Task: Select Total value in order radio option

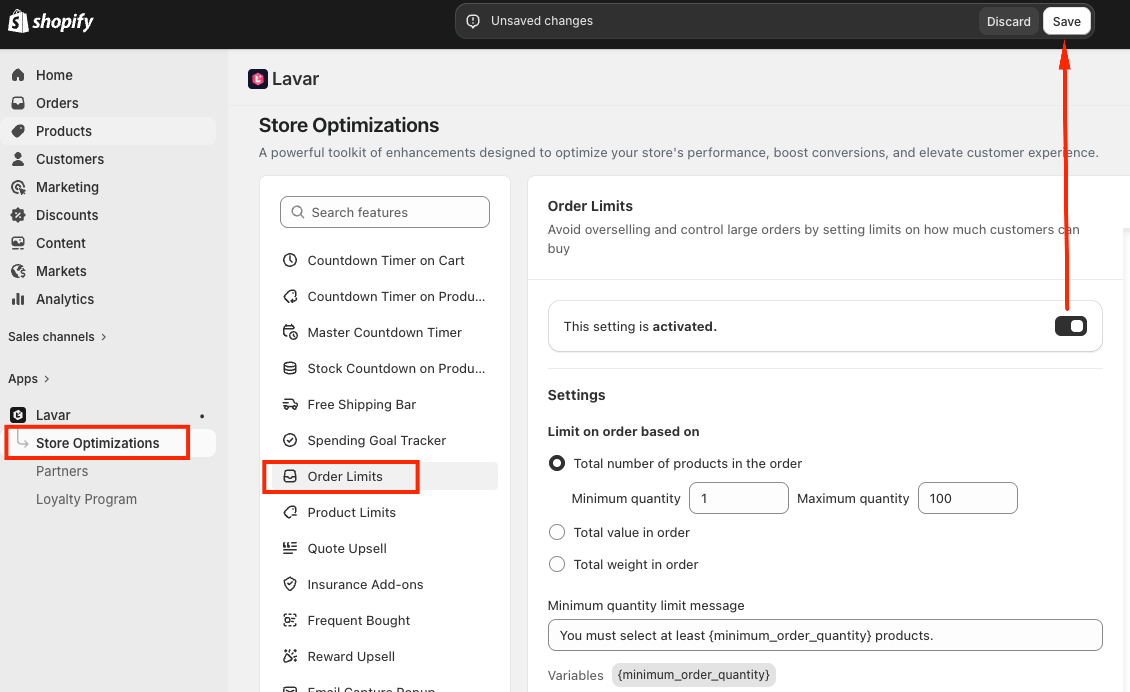Action: (x=557, y=533)
